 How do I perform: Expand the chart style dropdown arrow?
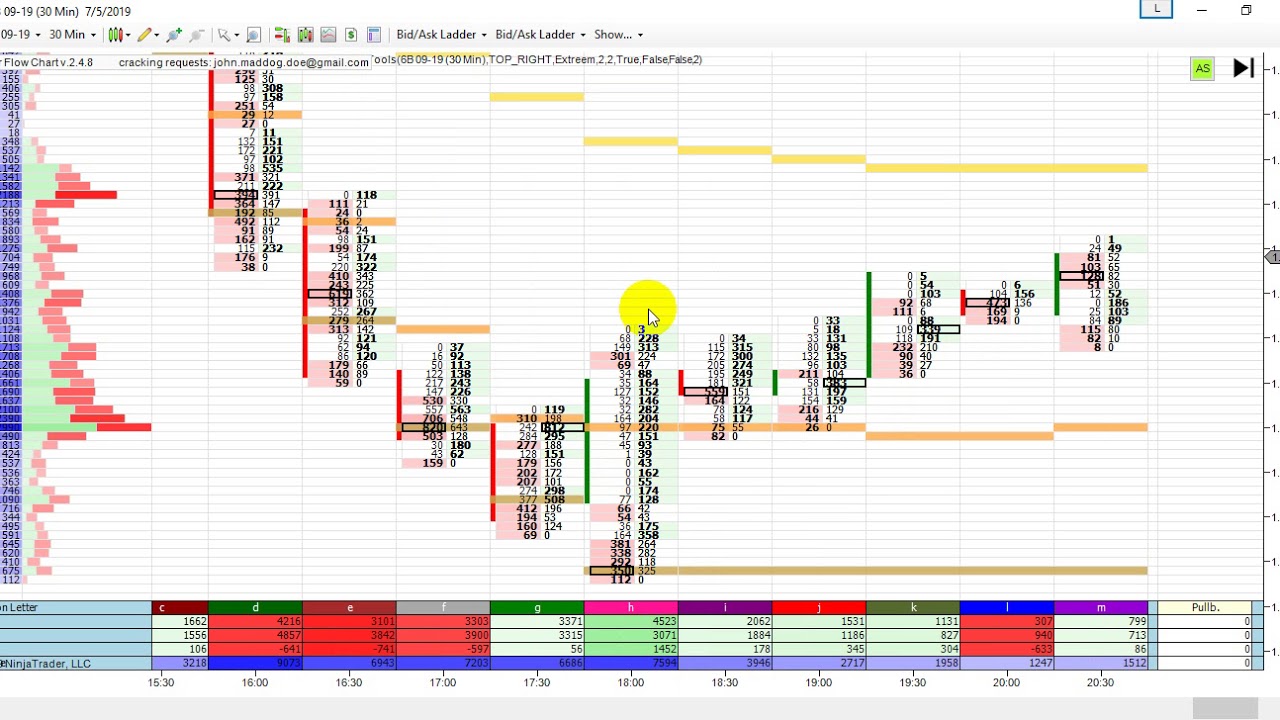coord(129,34)
